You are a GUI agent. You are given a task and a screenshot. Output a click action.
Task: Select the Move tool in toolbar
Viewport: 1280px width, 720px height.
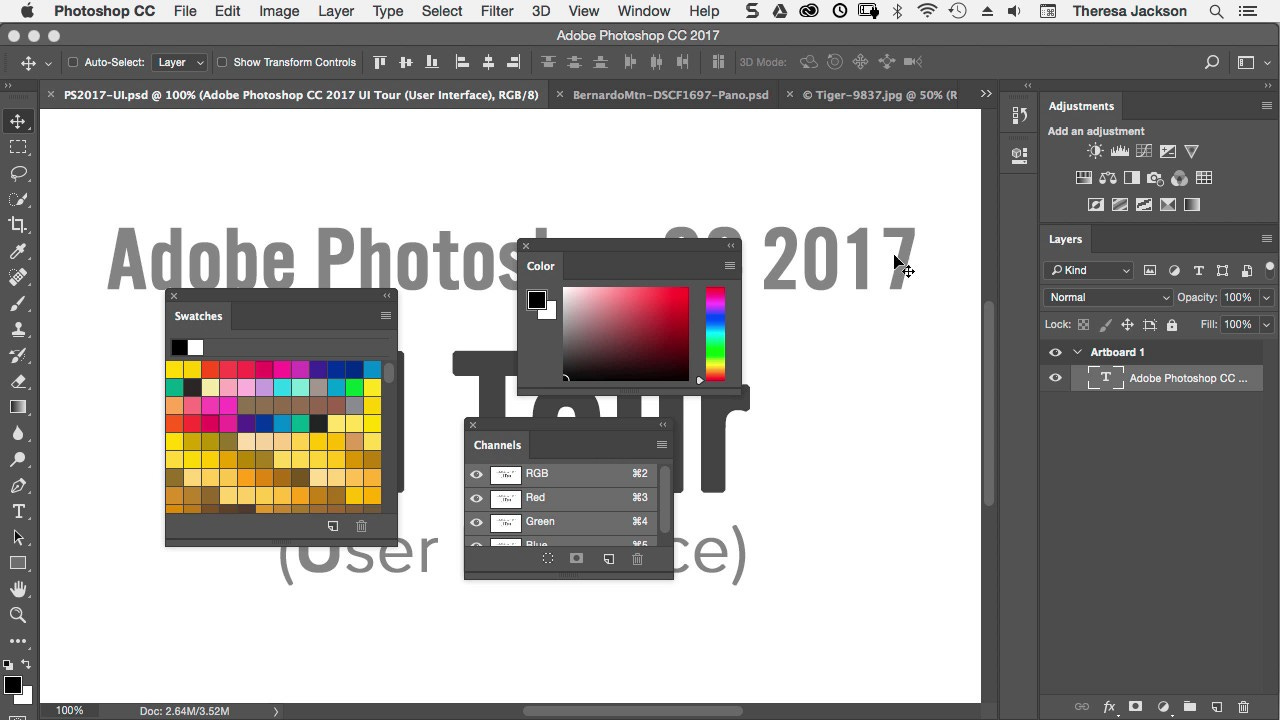point(18,121)
